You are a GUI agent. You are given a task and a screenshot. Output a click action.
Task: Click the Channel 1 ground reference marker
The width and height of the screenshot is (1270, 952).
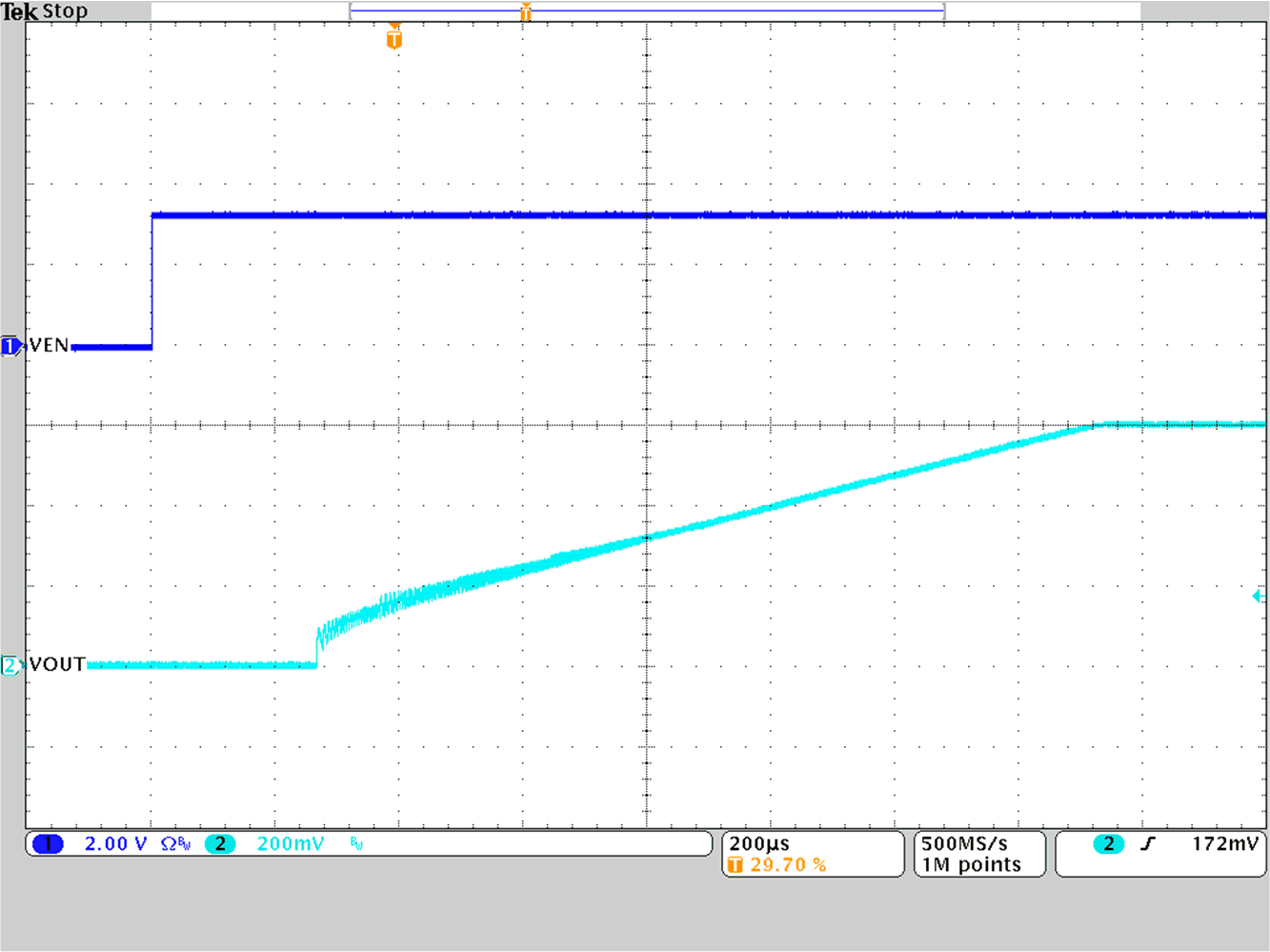click(10, 345)
